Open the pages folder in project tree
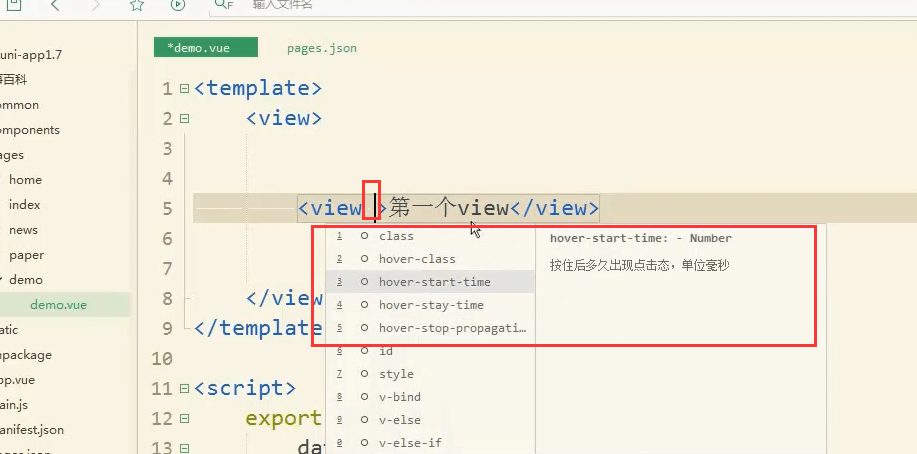The height and width of the screenshot is (454, 917). [x=12, y=155]
